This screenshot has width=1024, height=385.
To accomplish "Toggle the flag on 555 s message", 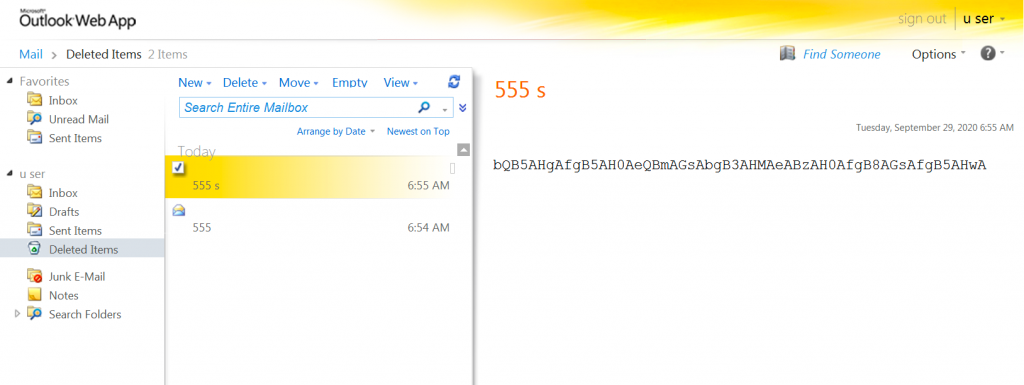I will click(453, 168).
